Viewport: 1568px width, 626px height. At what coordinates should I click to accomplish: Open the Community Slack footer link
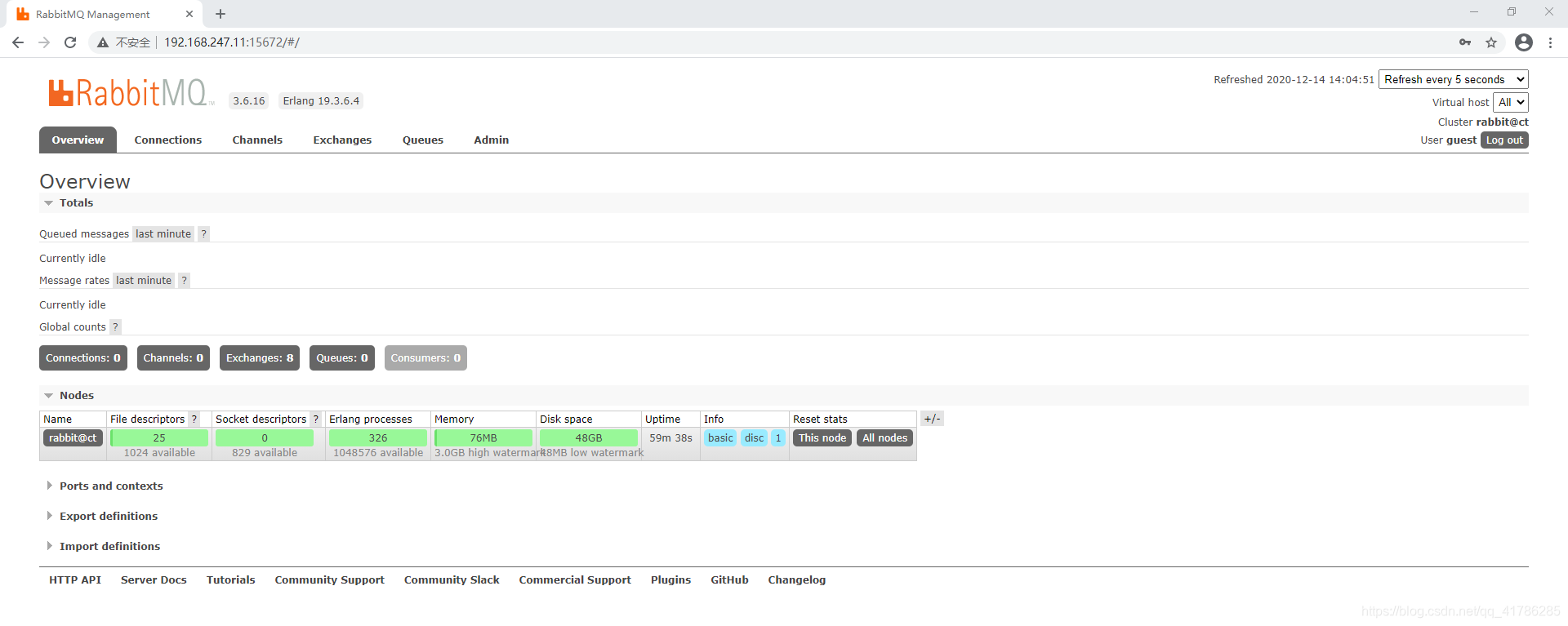coord(452,580)
